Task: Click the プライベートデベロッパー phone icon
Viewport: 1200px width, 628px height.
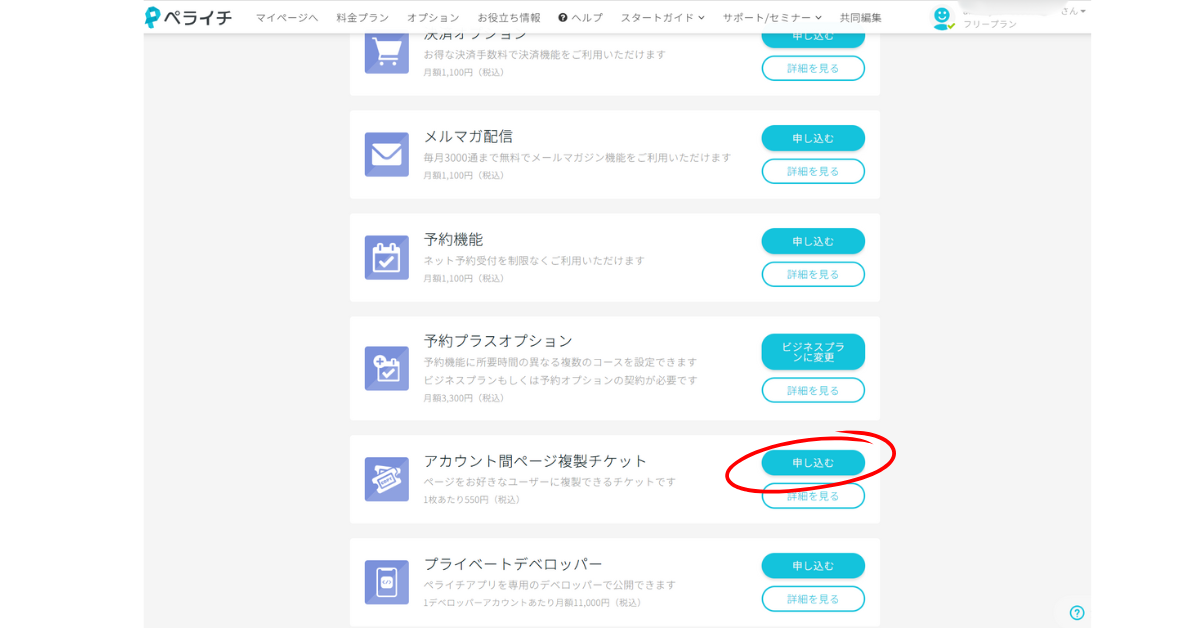Action: click(386, 582)
